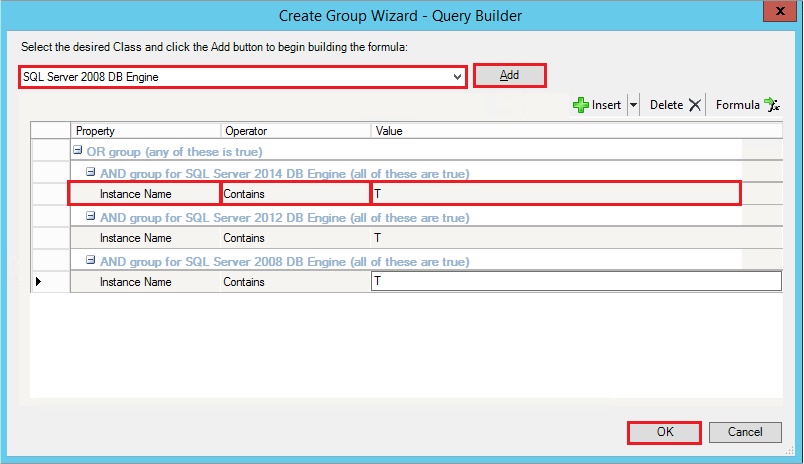Collapse the SQL Server 2014 AND group
804x464 pixels.
click(x=91, y=172)
